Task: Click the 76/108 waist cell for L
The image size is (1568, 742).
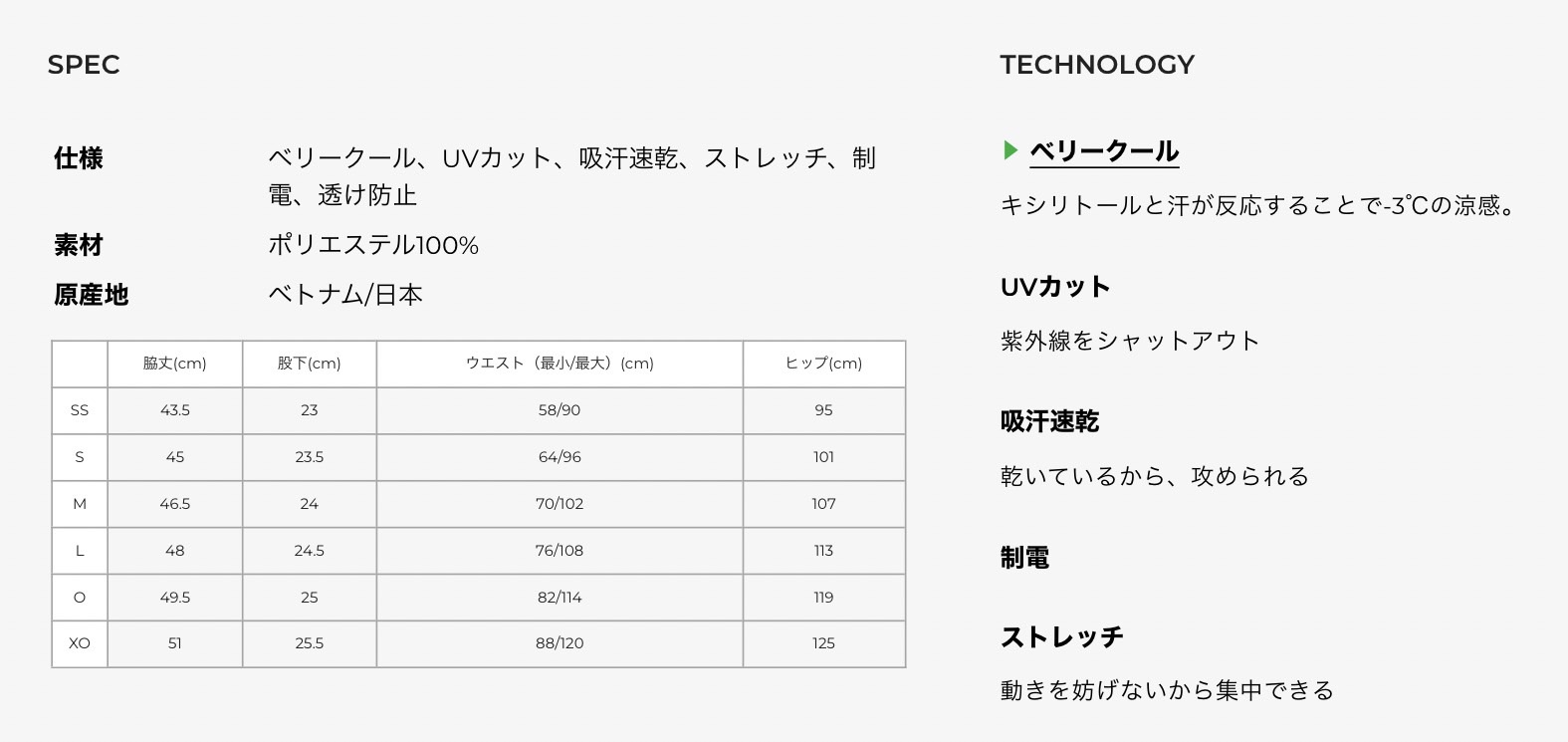Action: 560,551
